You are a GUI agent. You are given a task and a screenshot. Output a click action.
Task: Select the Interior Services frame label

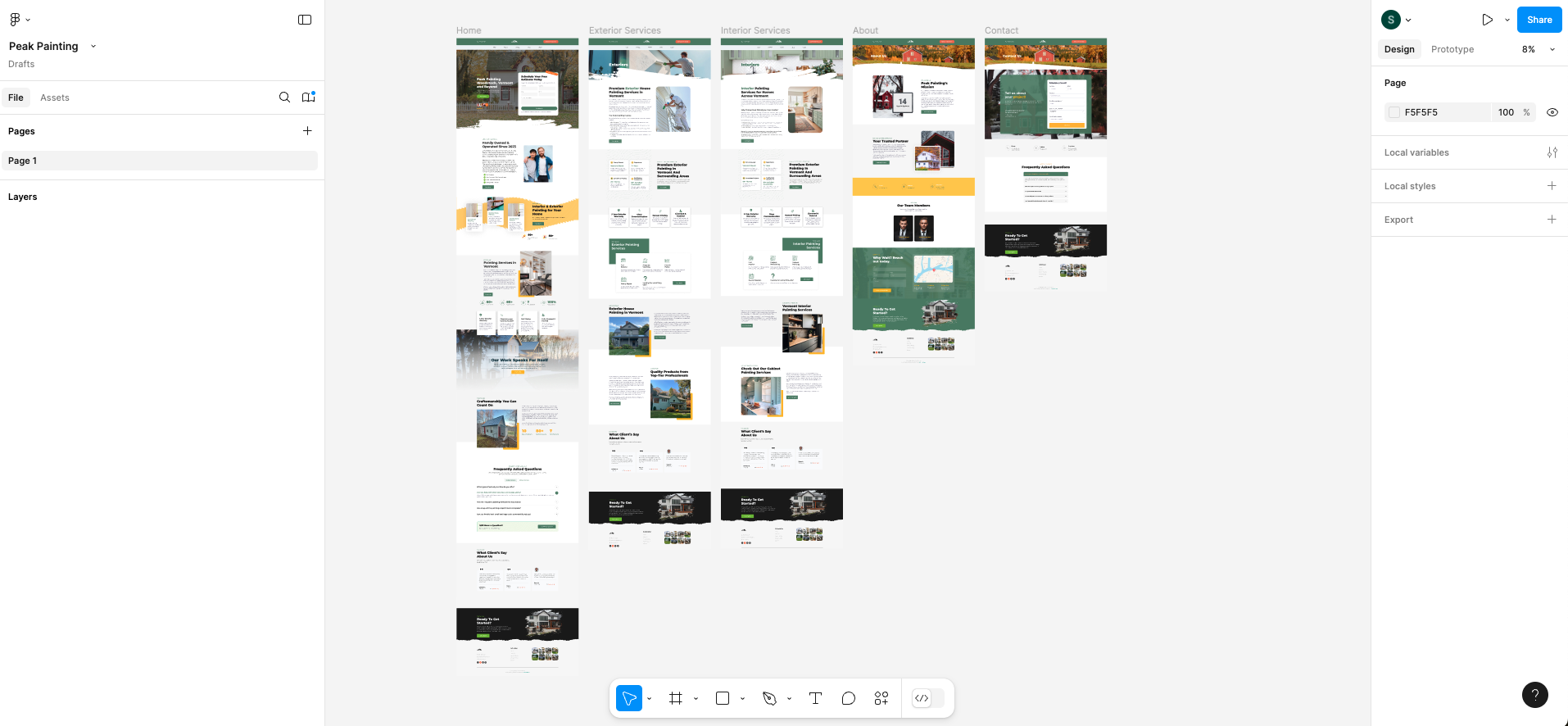755,30
